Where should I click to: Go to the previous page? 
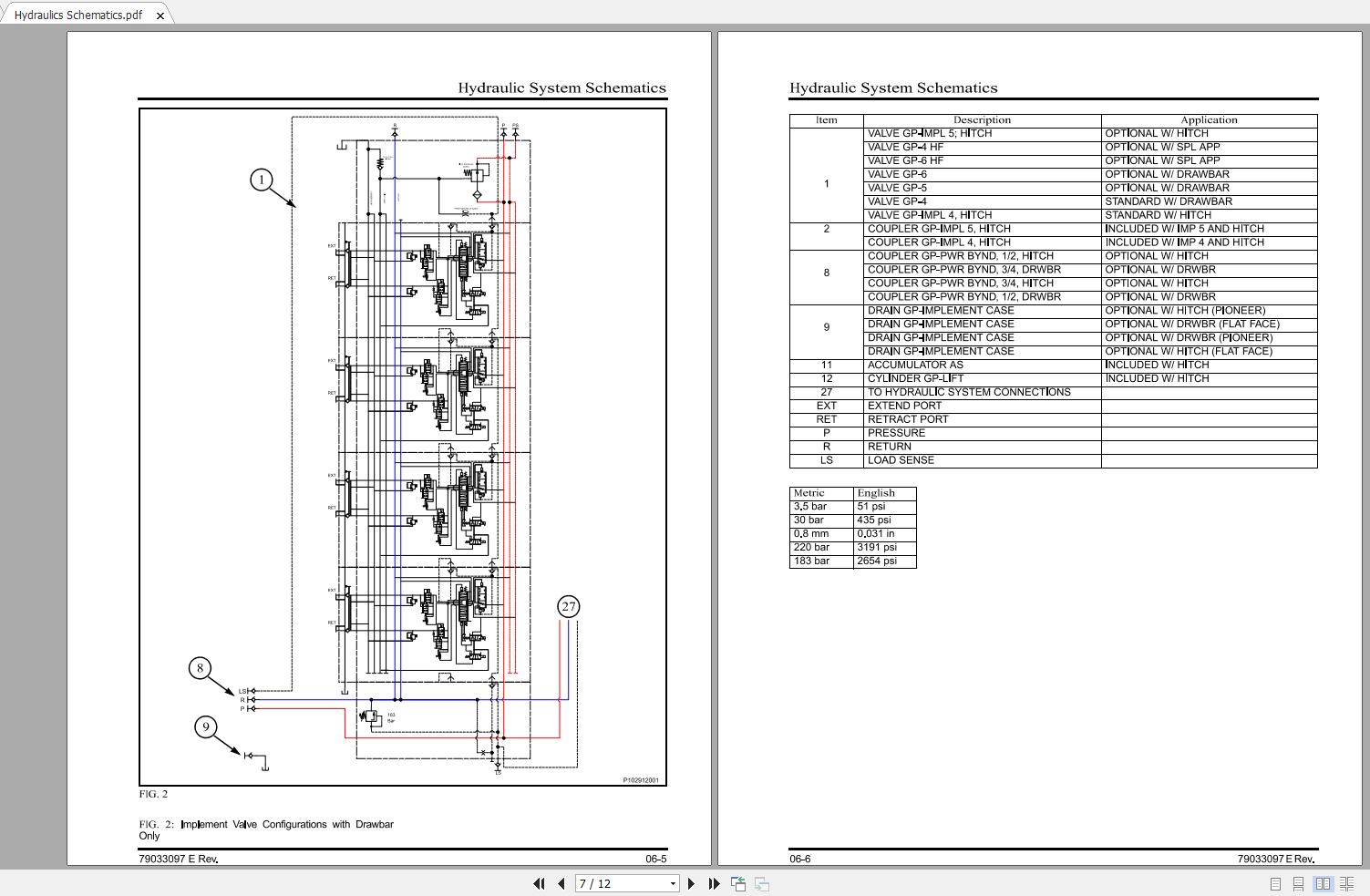(x=561, y=883)
